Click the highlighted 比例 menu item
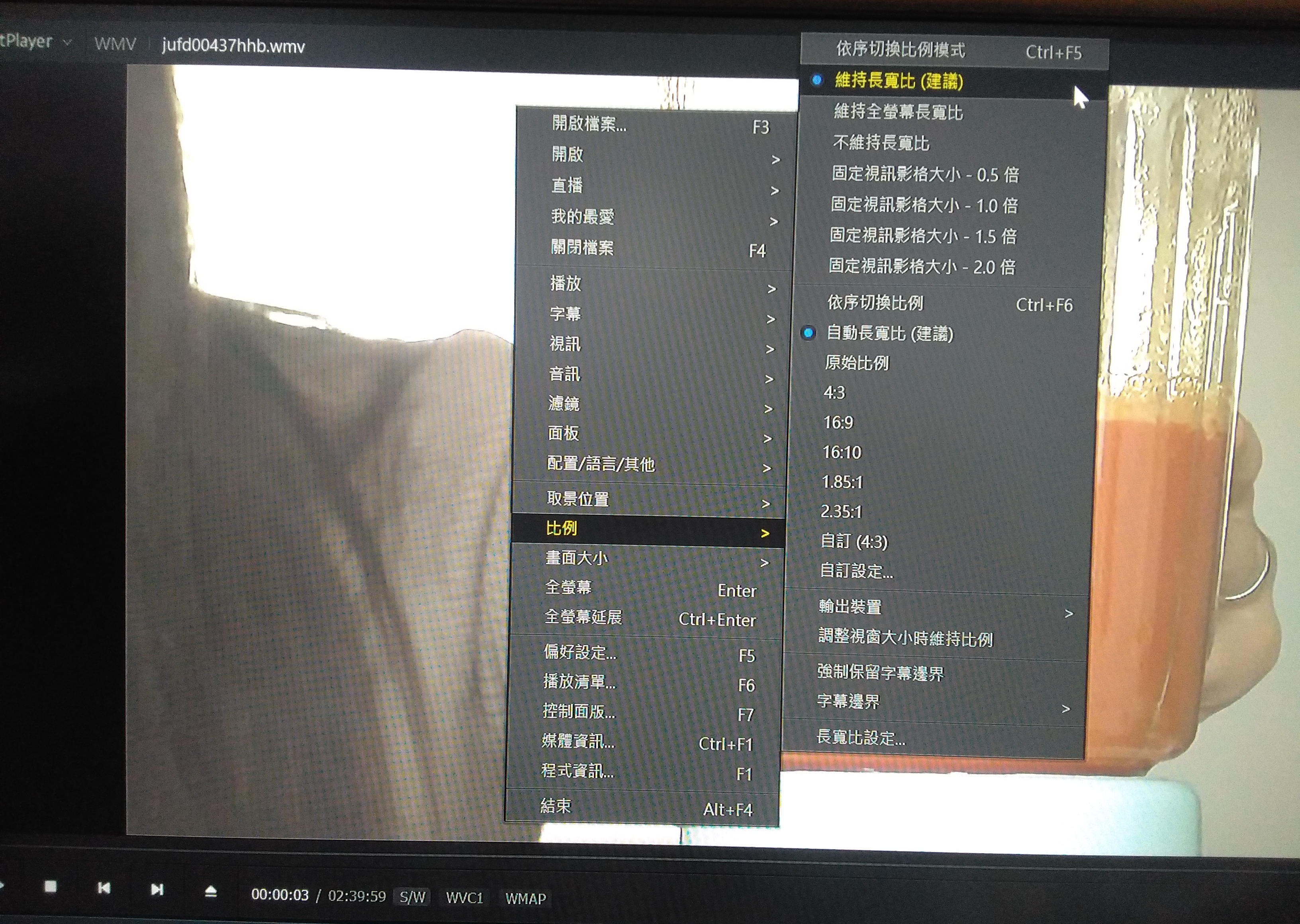Image resolution: width=1300 pixels, height=924 pixels. [648, 530]
